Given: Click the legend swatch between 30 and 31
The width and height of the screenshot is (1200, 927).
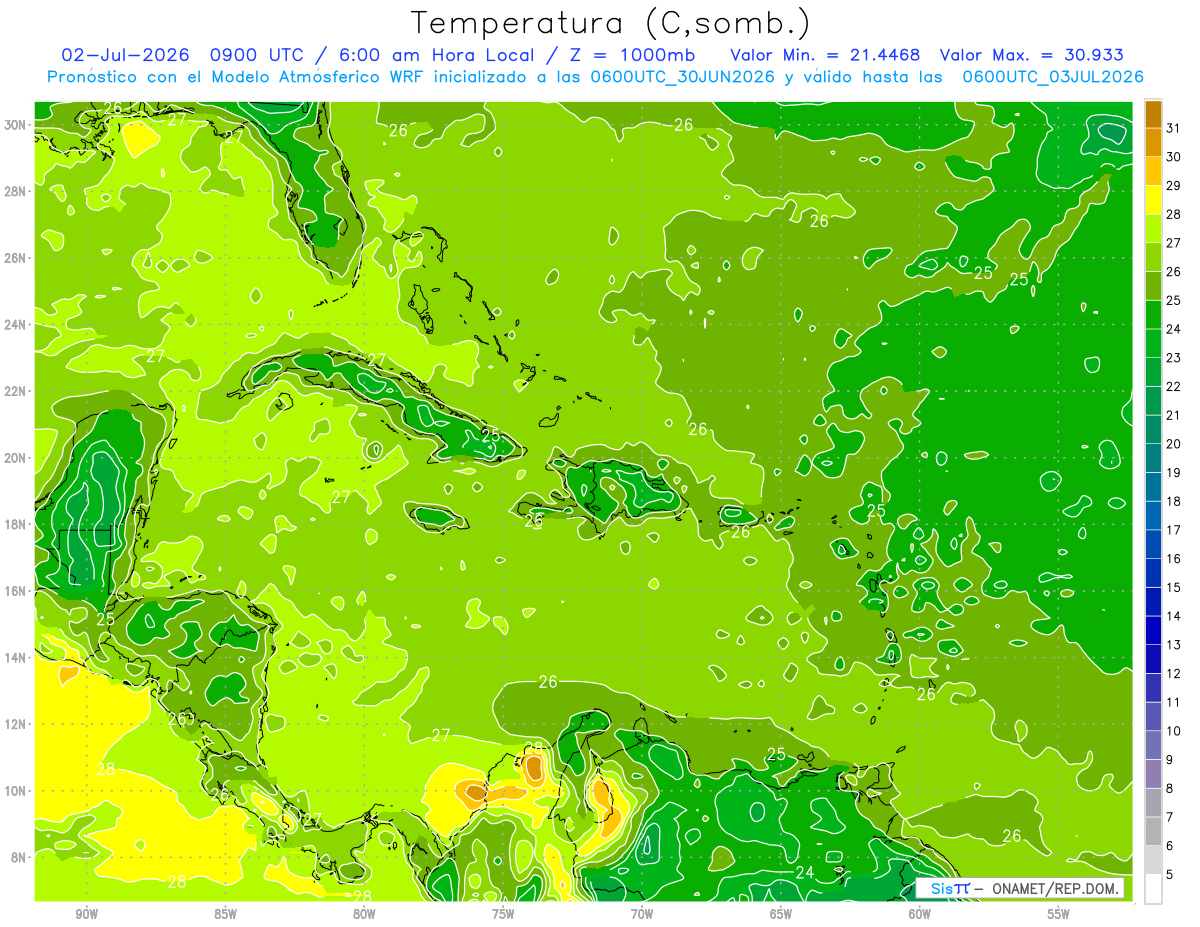Looking at the screenshot, I should [1153, 141].
